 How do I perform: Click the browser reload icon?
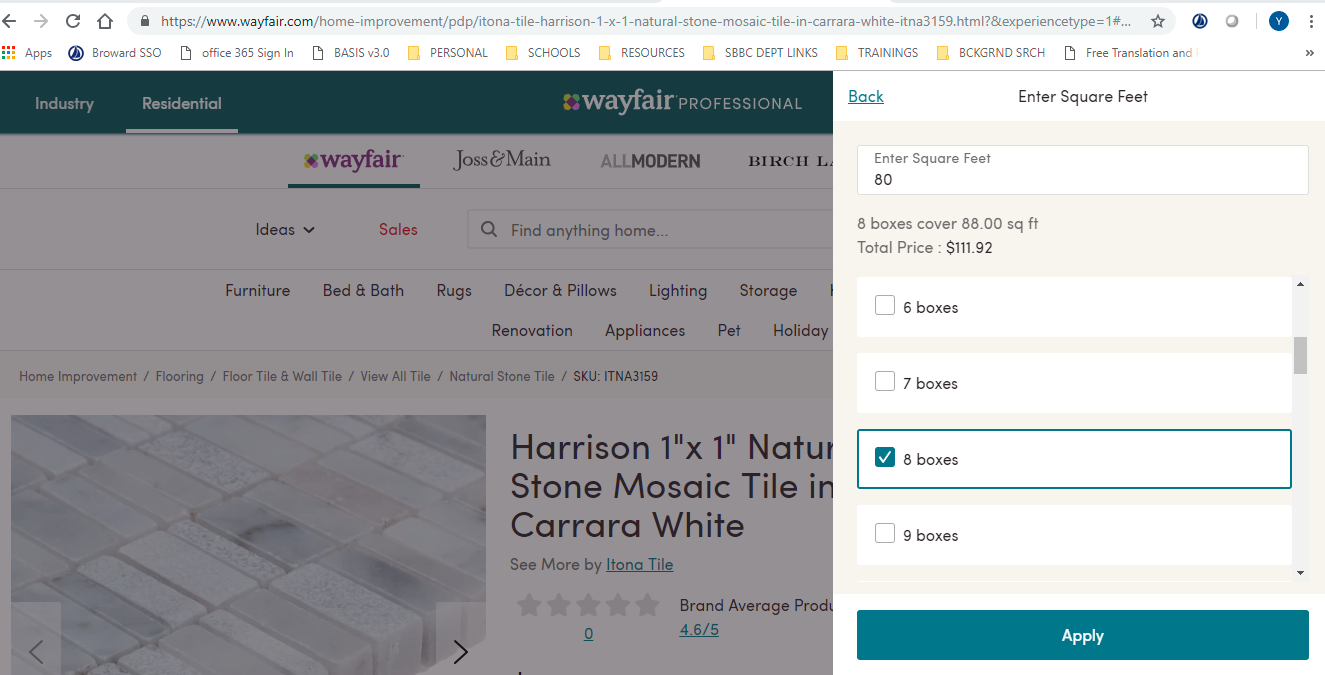click(73, 21)
